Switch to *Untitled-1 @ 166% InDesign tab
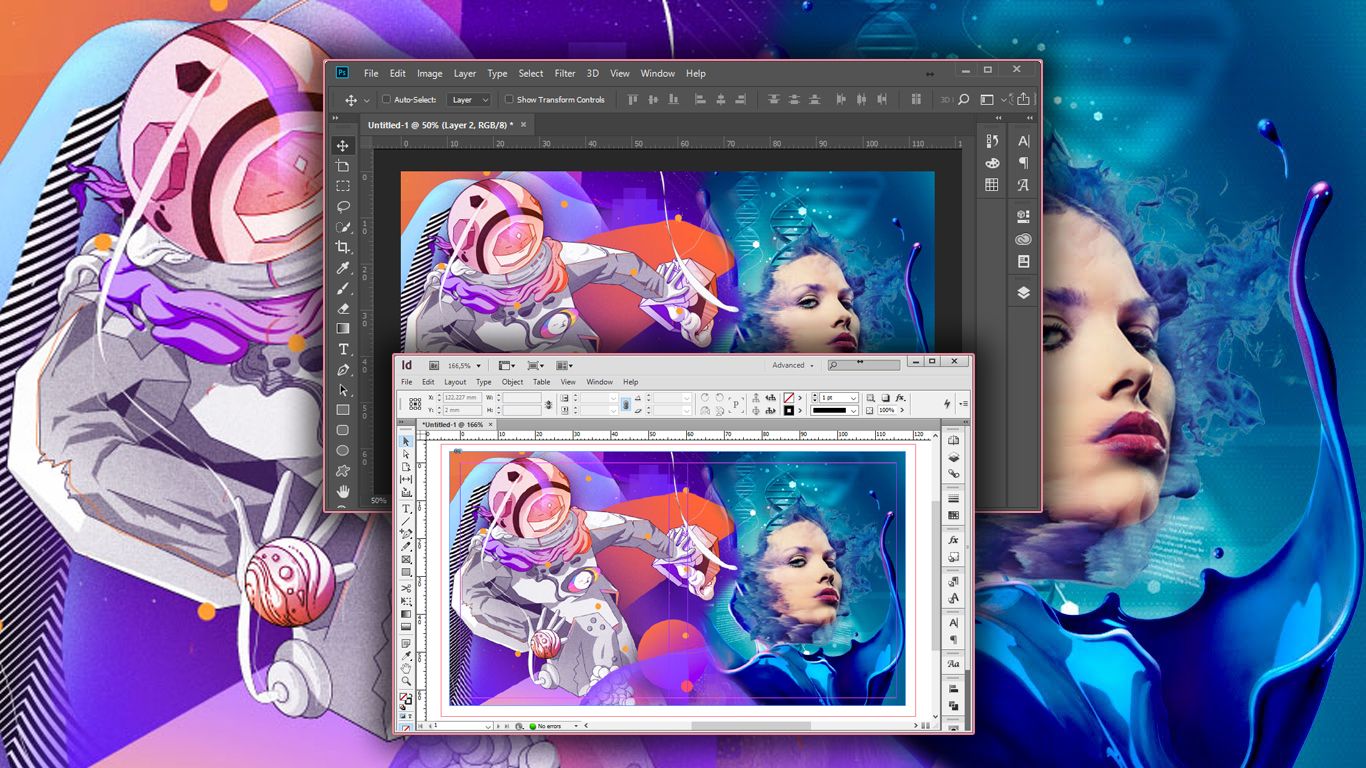This screenshot has height=768, width=1366. click(453, 425)
